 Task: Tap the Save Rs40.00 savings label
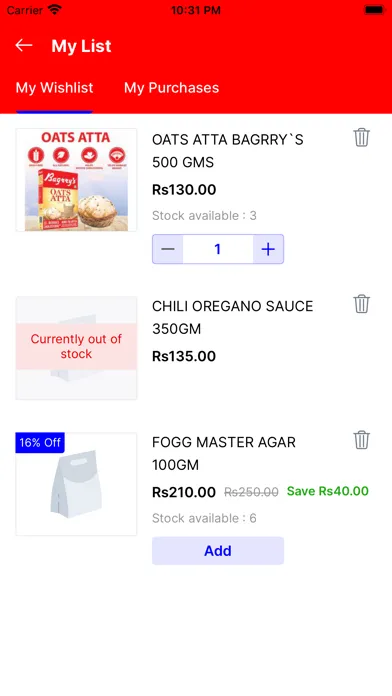click(328, 491)
